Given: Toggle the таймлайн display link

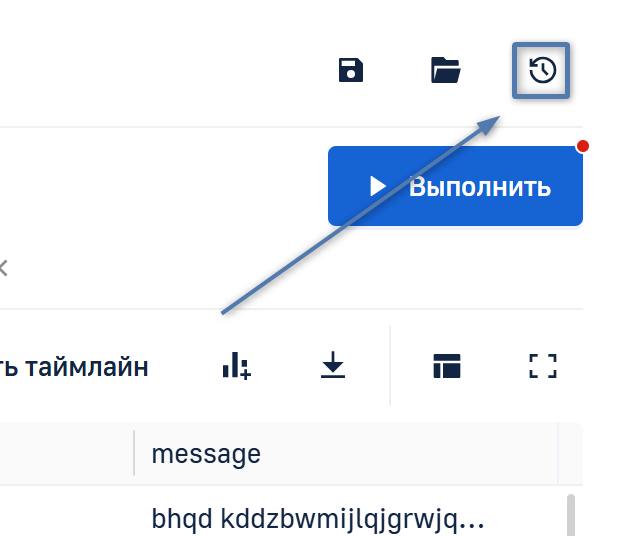Looking at the screenshot, I should (x=74, y=367).
